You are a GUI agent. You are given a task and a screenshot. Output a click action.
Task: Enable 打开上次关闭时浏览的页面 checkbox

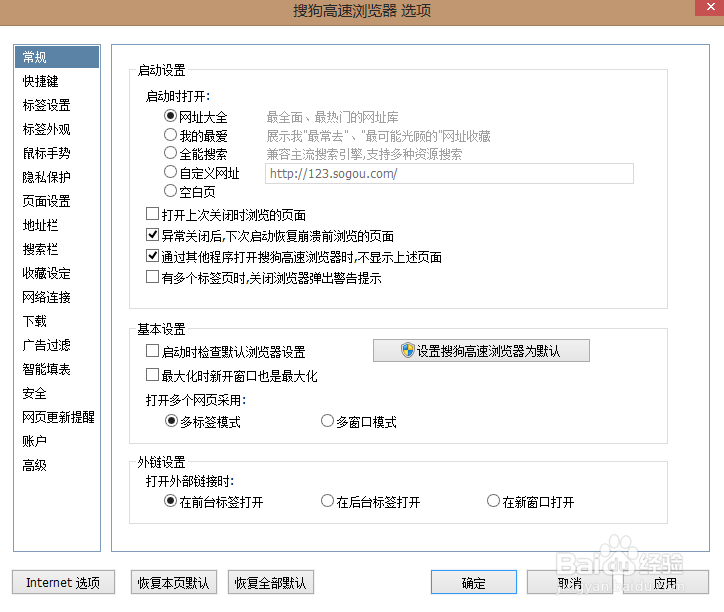[152, 214]
